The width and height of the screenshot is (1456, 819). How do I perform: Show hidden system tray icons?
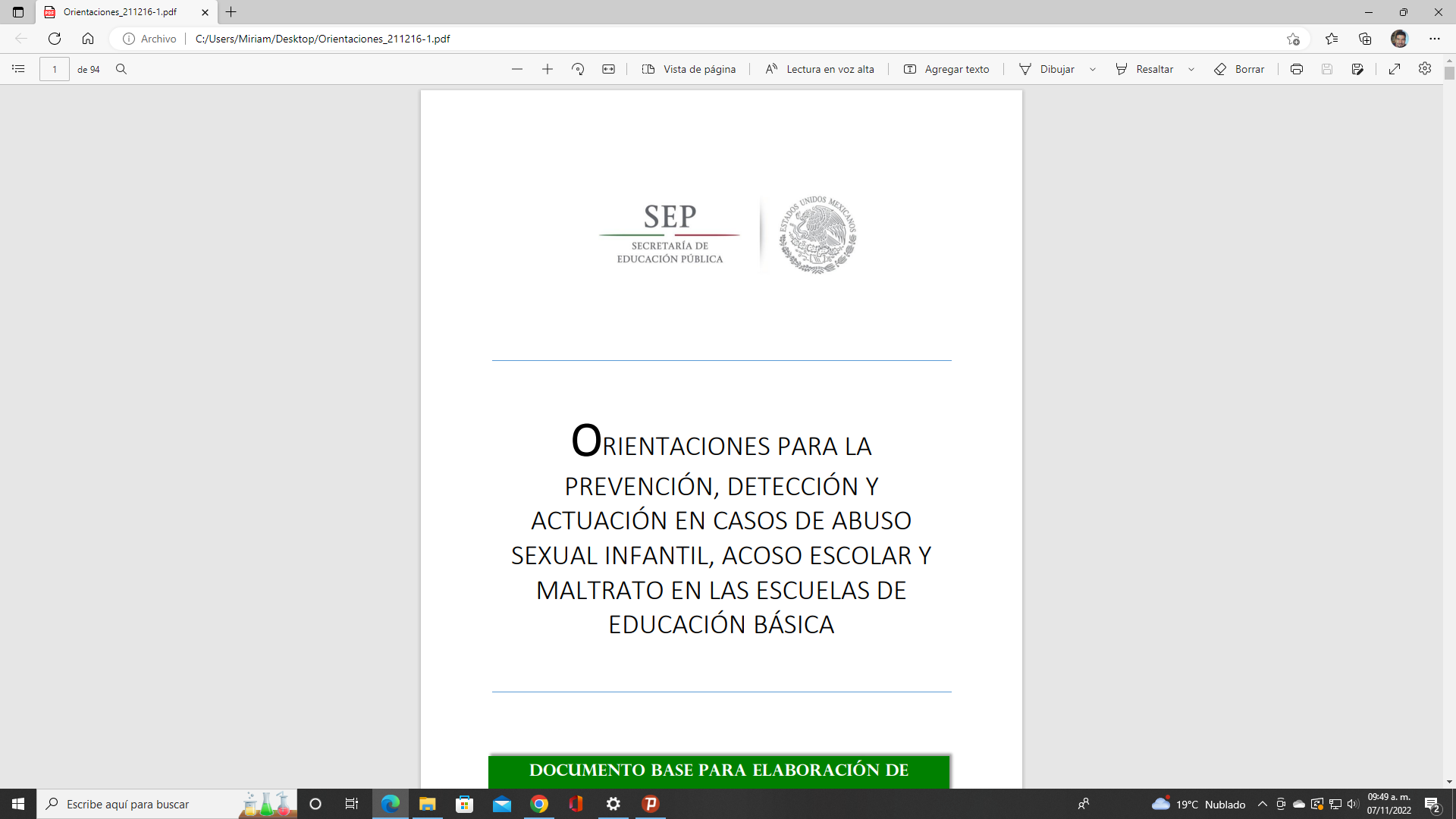pos(1263,804)
